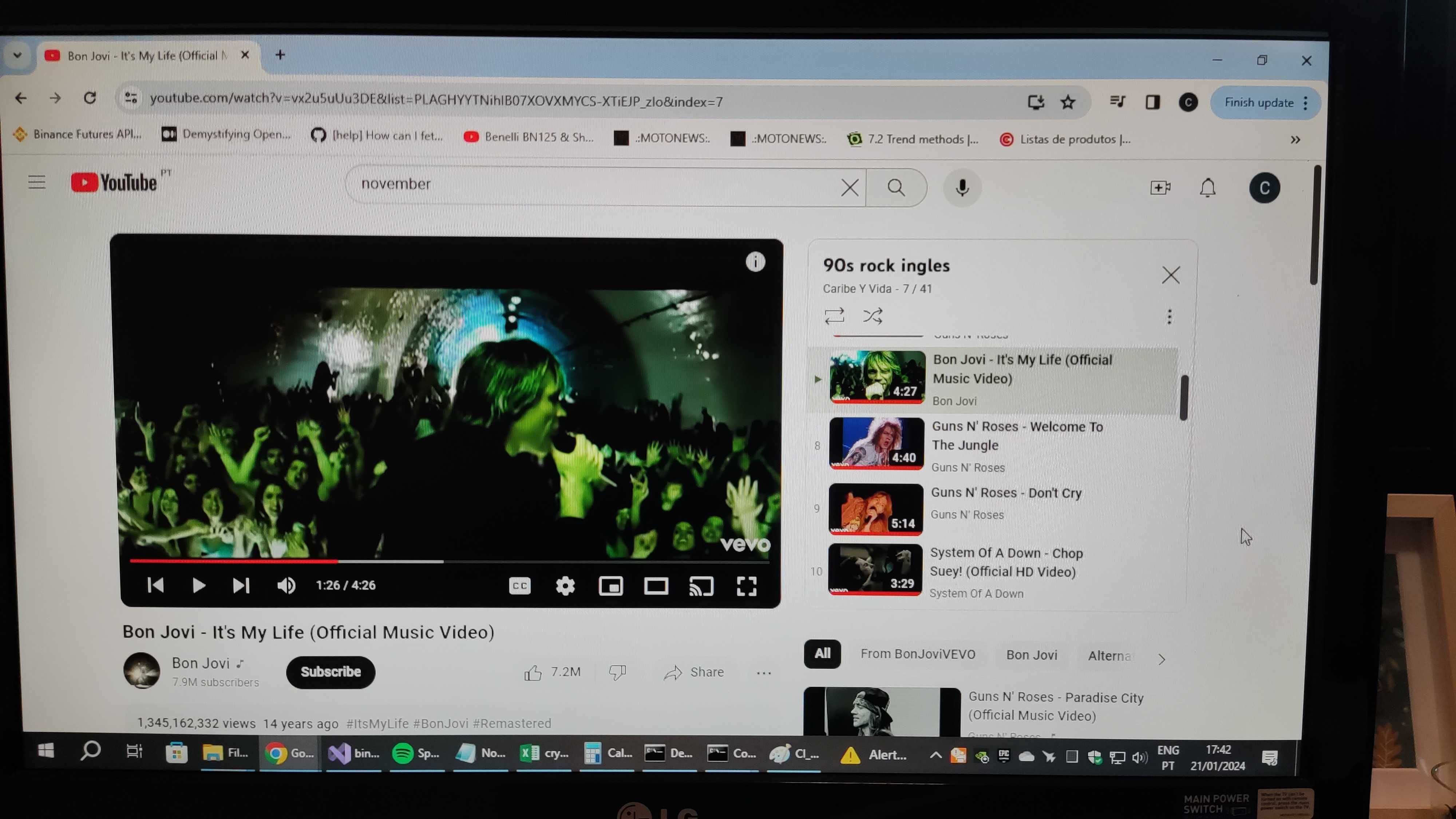
Task: Toggle closed captions on the player
Action: [x=519, y=586]
